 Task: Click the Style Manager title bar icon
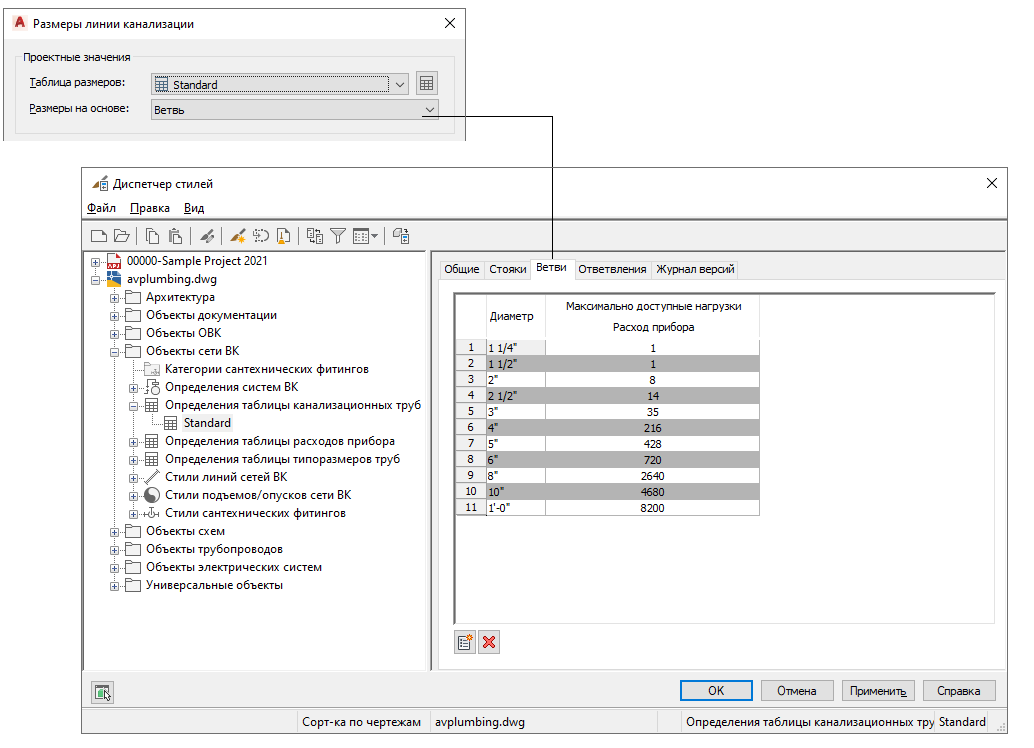pyautogui.click(x=100, y=183)
